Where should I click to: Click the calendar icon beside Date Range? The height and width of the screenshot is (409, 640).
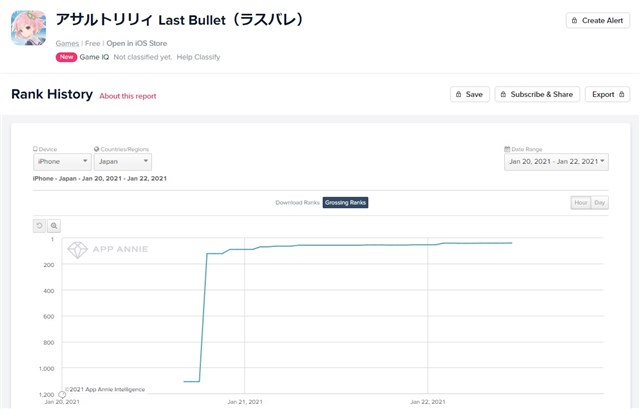click(507, 149)
